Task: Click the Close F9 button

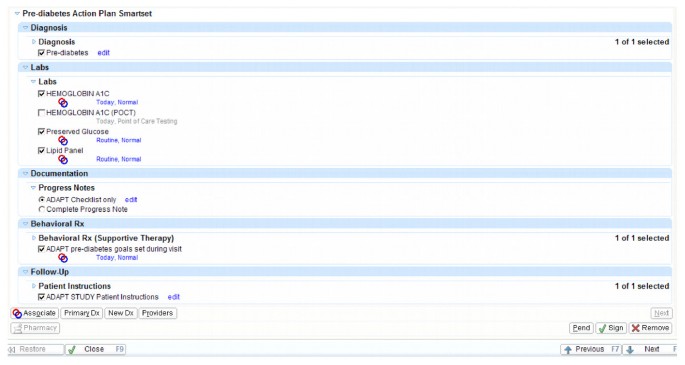Action: (95, 349)
